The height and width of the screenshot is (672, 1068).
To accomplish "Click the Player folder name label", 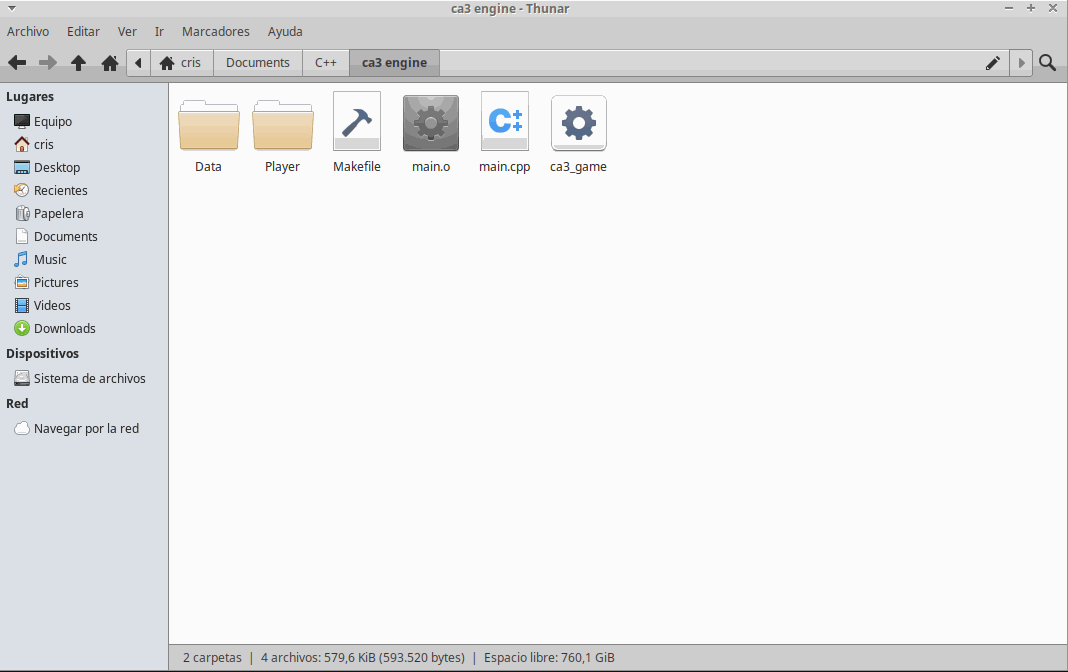I will tap(283, 167).
